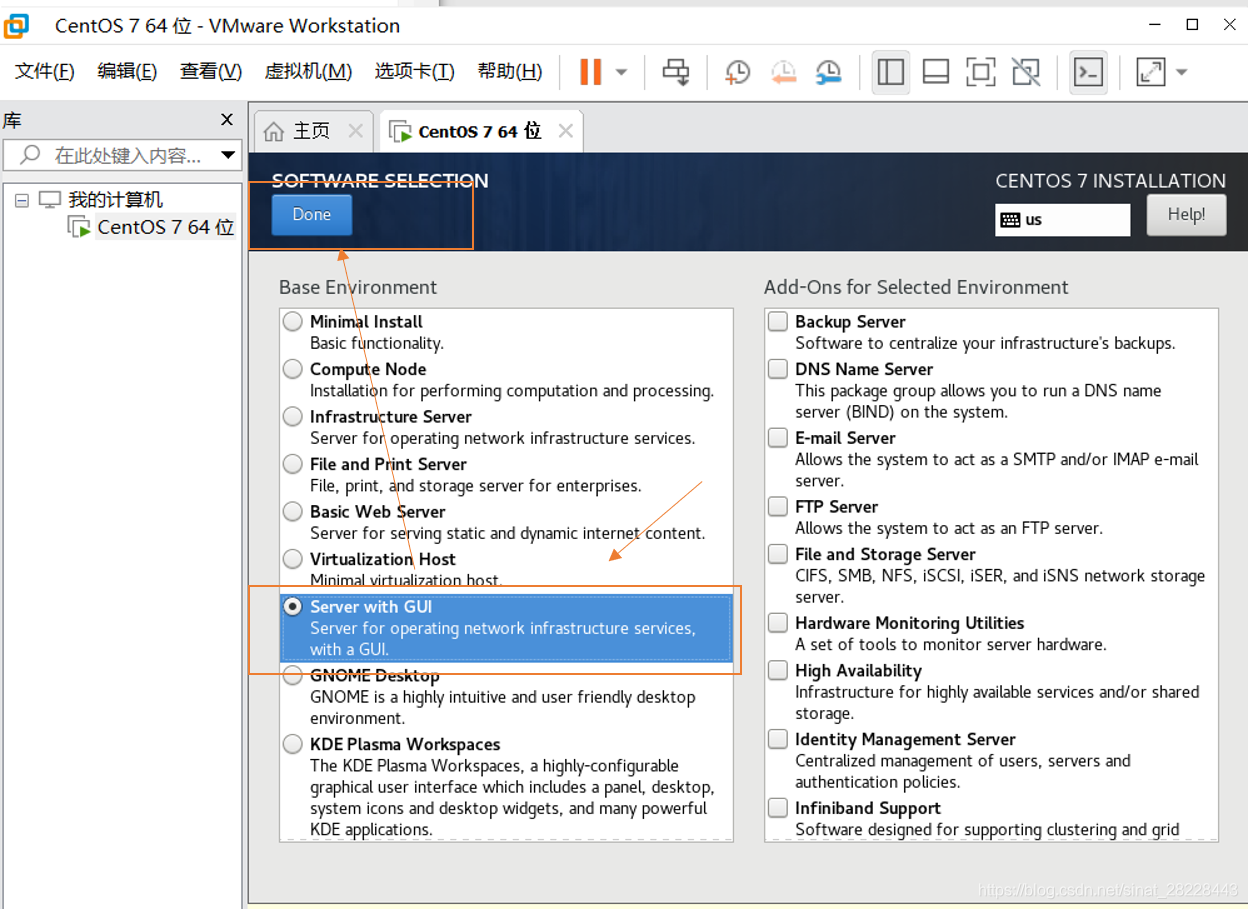The image size is (1248, 909).
Task: Click "Add-Ons for Selected Environment" heading
Action: click(916, 287)
